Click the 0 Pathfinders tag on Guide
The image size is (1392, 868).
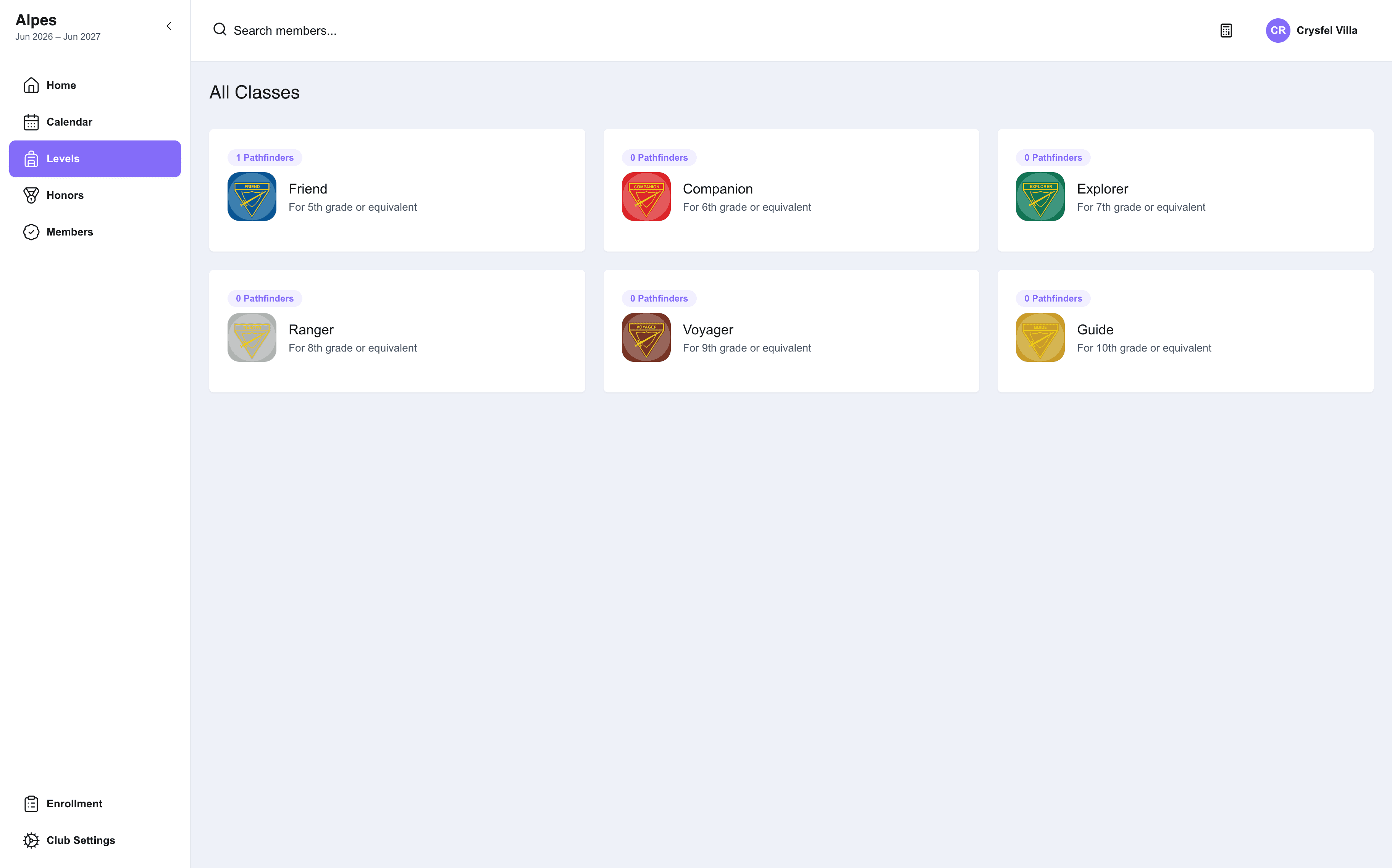point(1053,298)
